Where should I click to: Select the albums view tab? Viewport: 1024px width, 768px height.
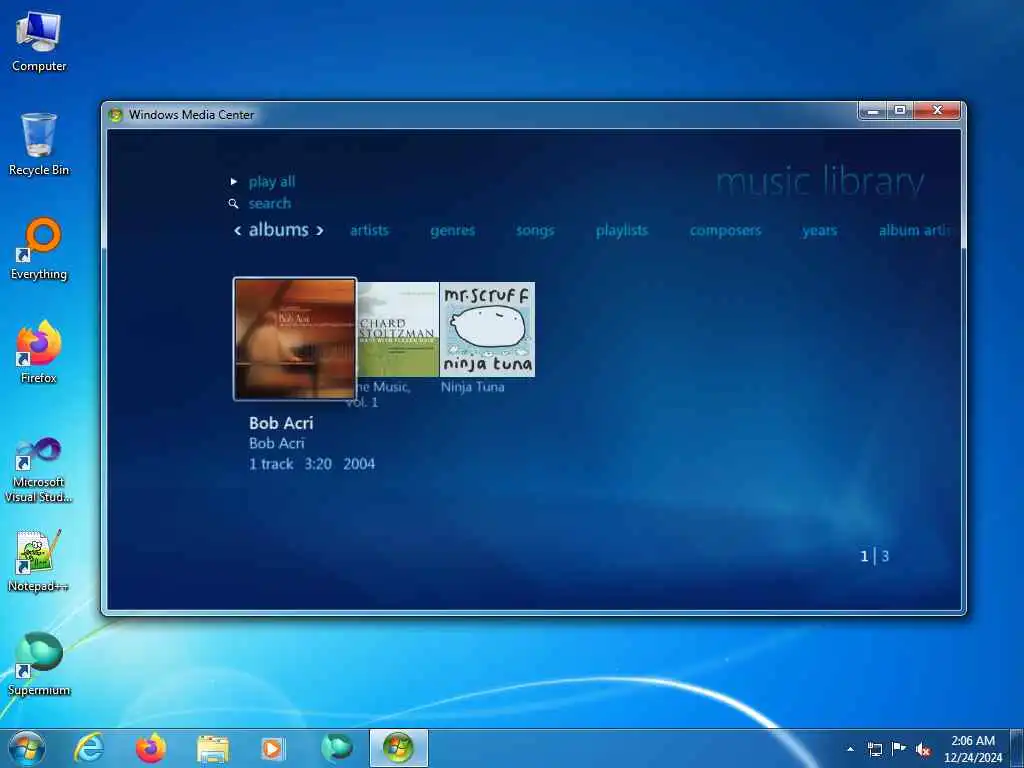click(x=278, y=229)
